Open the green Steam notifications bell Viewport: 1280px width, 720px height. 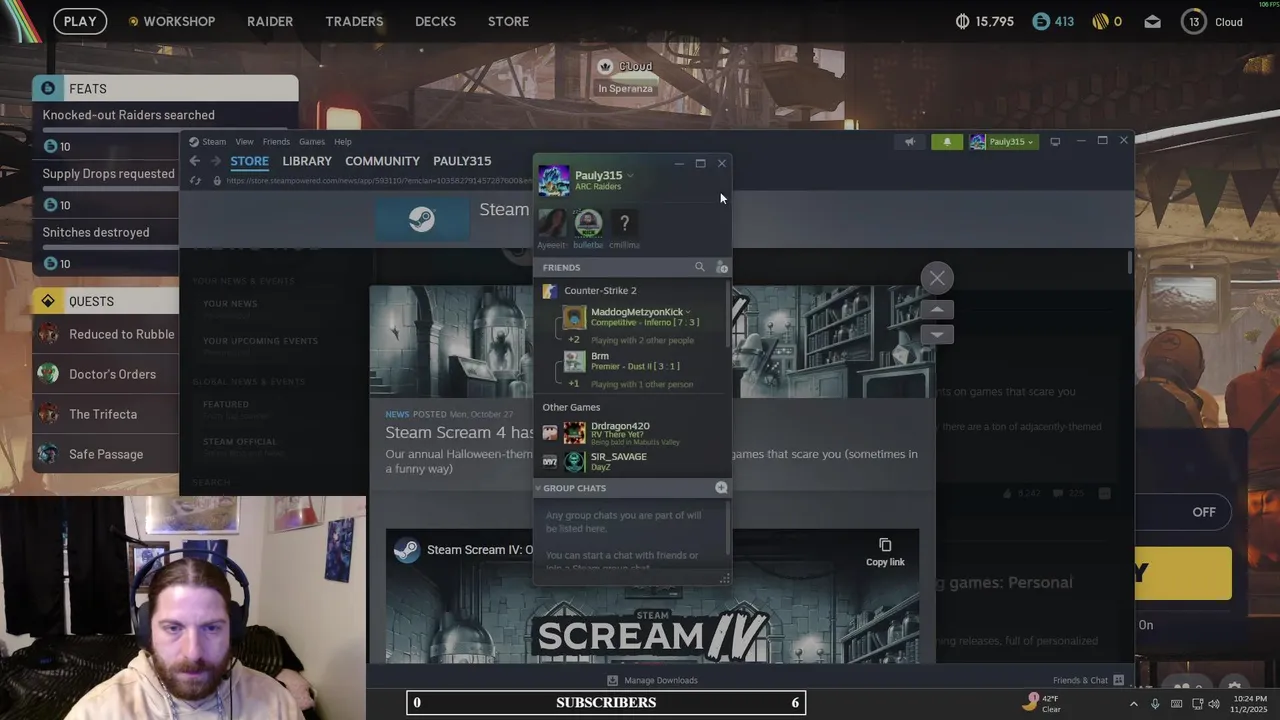point(947,142)
